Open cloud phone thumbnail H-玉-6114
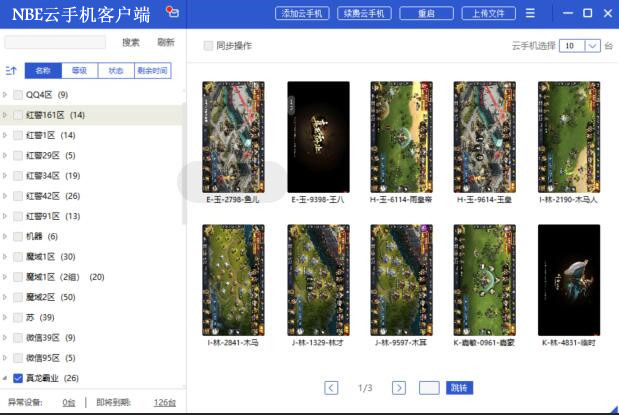The image size is (619, 415). pyautogui.click(x=401, y=137)
